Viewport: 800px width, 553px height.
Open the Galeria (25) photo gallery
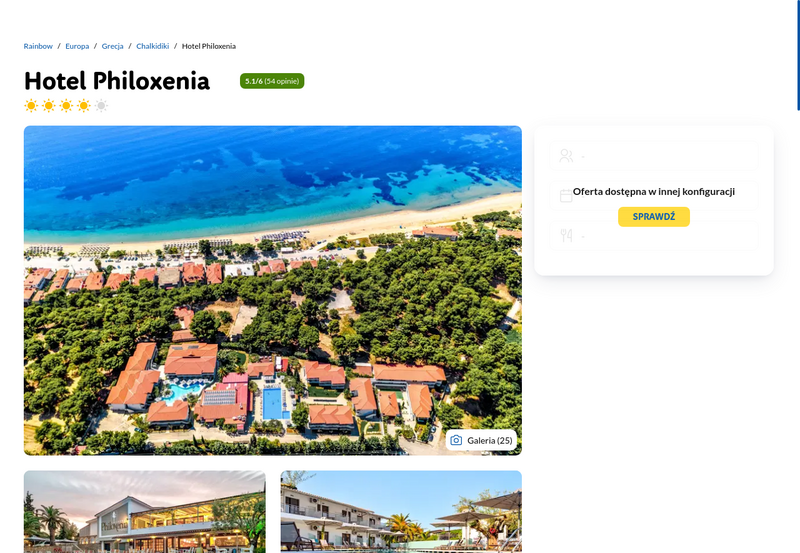[481, 440]
